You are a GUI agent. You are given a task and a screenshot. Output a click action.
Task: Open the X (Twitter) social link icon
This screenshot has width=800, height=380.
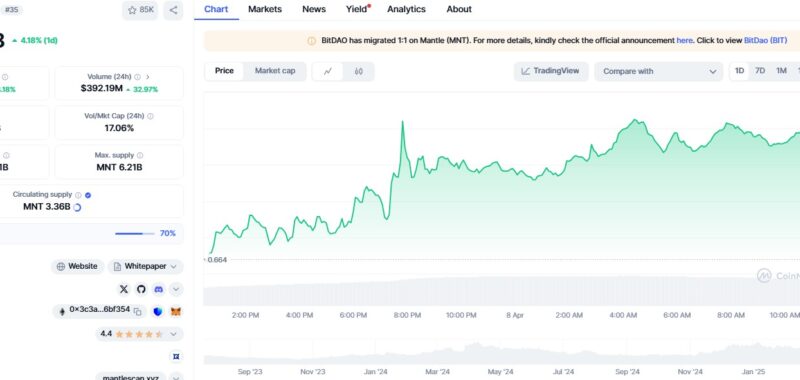point(123,289)
